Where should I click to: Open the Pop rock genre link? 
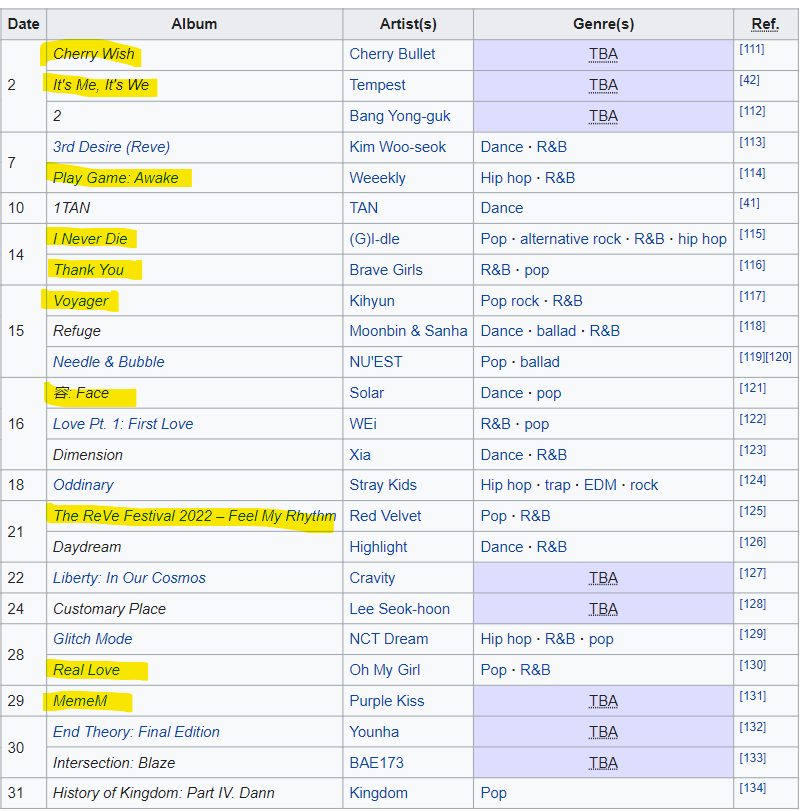510,302
